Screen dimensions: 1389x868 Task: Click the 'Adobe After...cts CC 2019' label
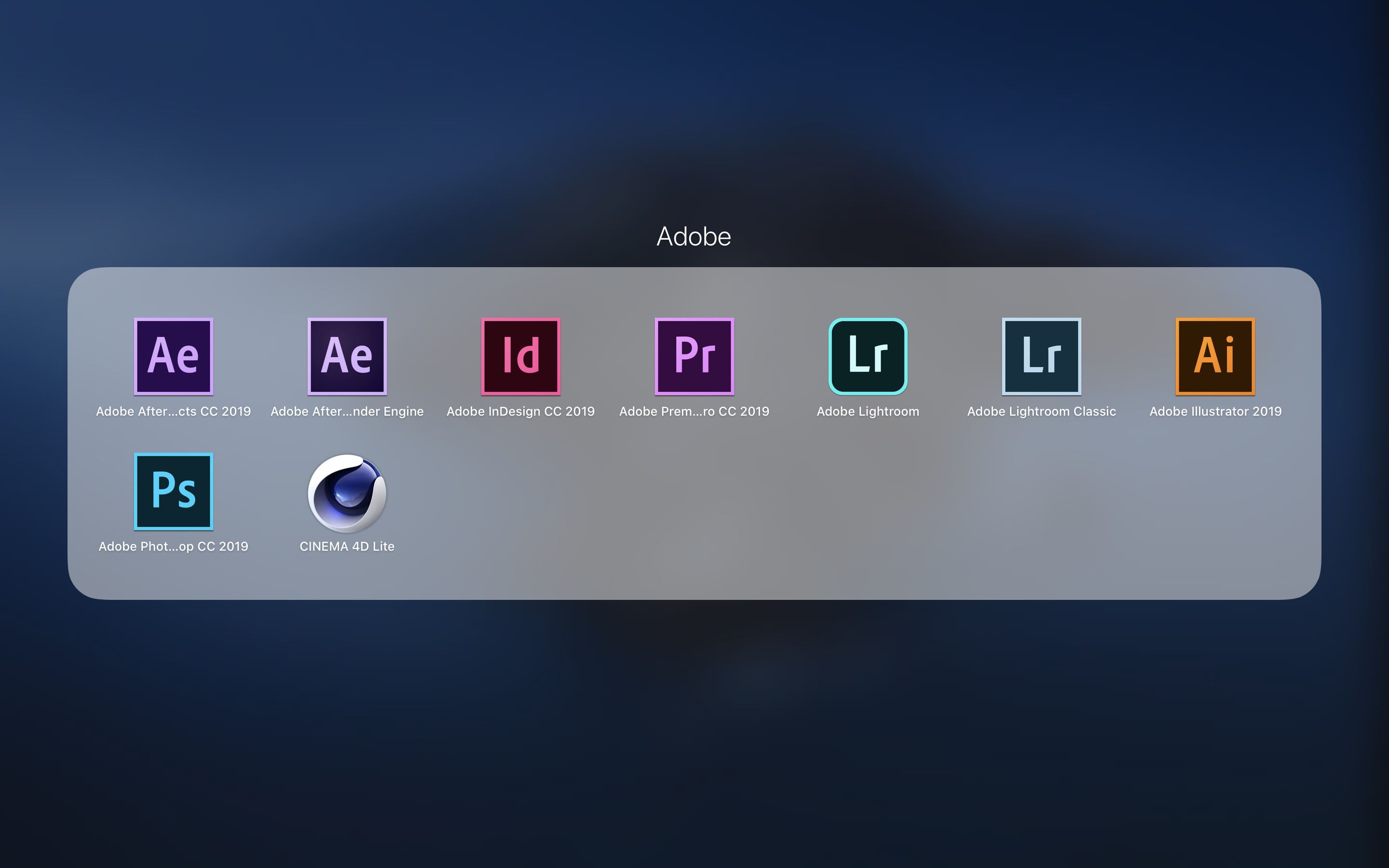click(173, 411)
